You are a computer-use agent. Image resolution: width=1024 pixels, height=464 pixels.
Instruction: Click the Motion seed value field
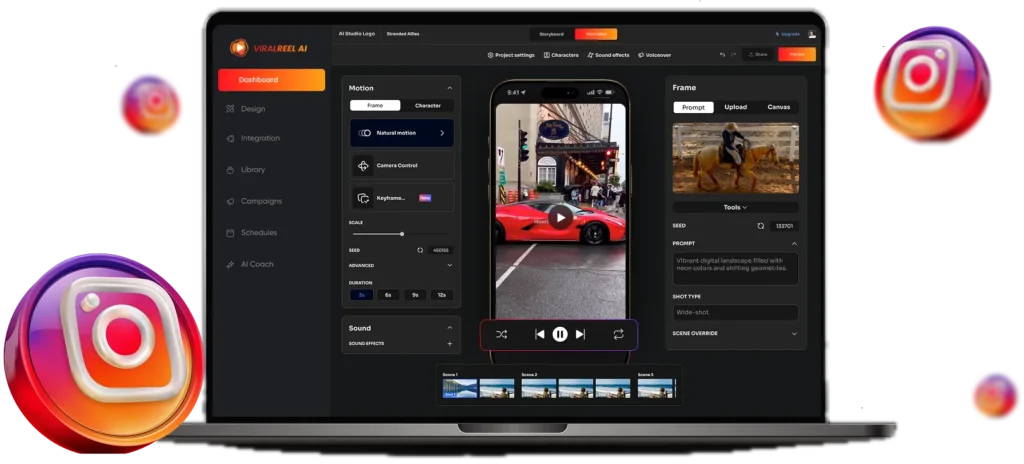click(x=441, y=250)
